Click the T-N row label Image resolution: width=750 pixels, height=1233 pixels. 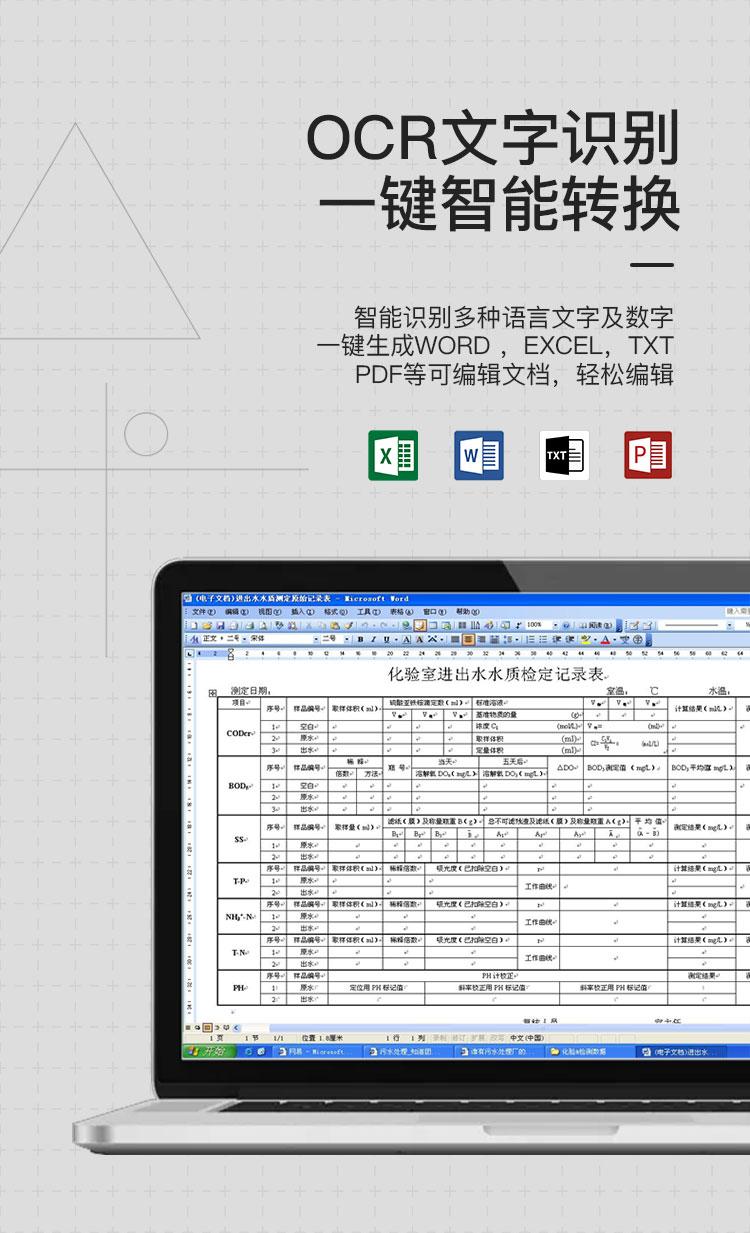pyautogui.click(x=240, y=952)
